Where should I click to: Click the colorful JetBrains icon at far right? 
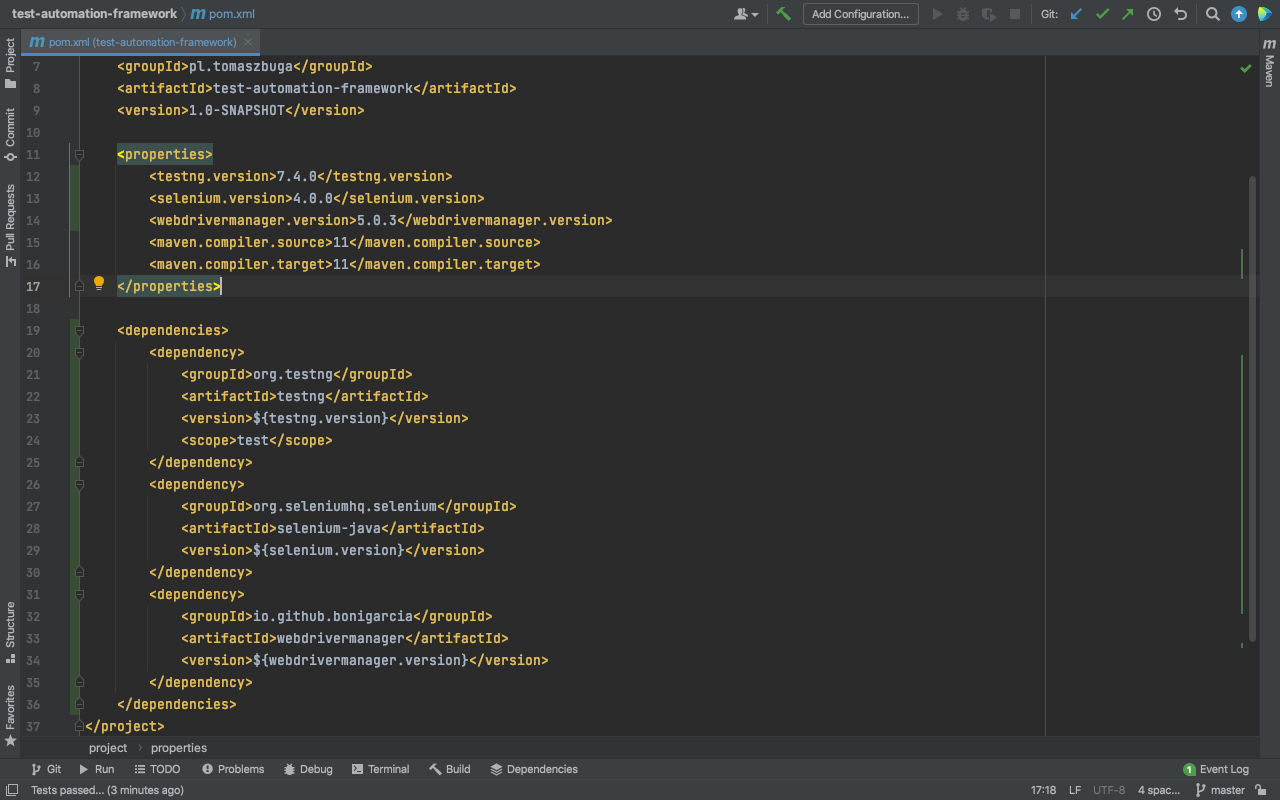(1265, 14)
